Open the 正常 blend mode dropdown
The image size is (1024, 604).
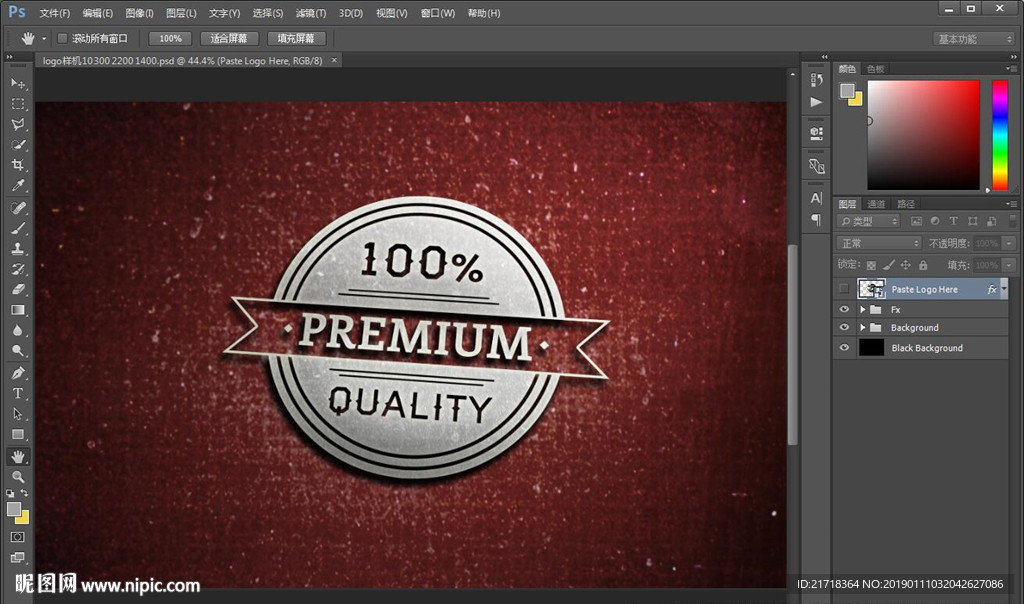point(879,243)
